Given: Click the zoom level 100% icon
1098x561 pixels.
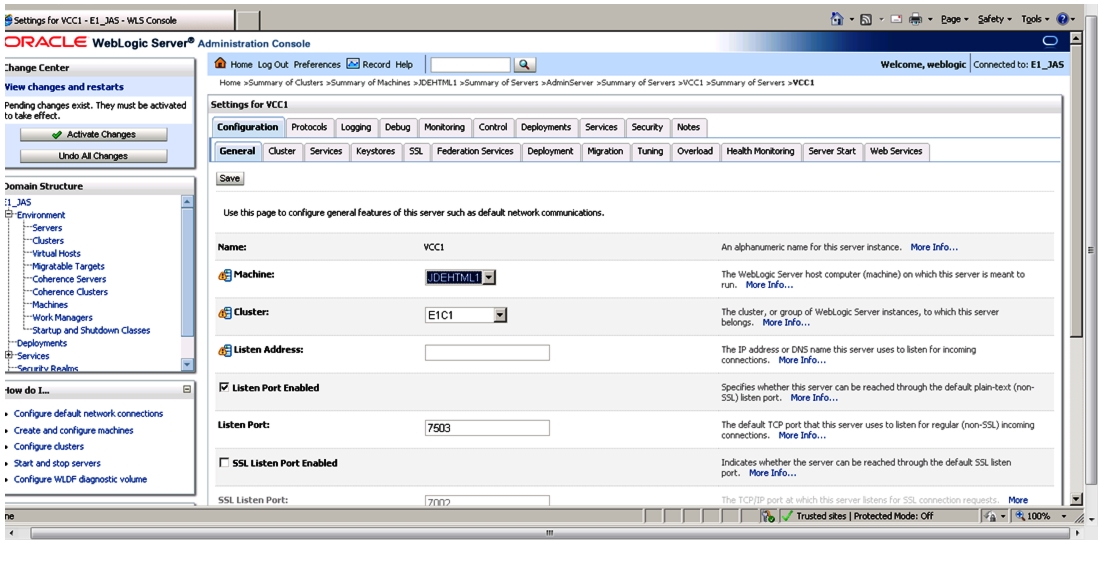Looking at the screenshot, I should tap(1020, 516).
